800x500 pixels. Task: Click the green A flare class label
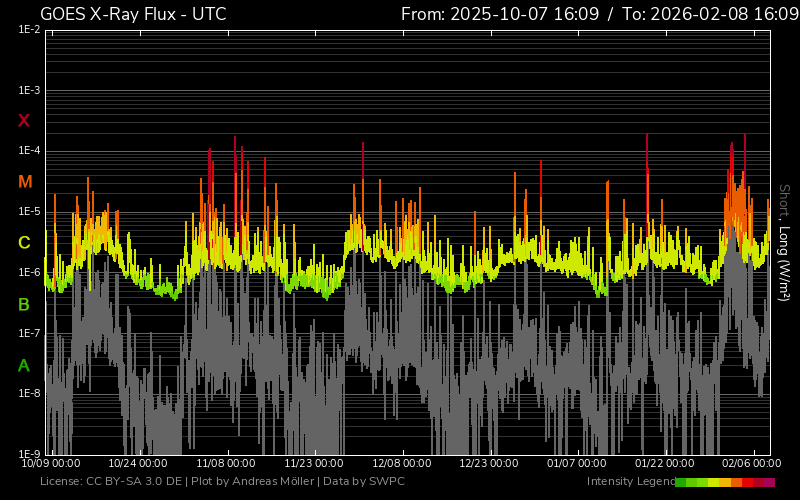coord(24,365)
